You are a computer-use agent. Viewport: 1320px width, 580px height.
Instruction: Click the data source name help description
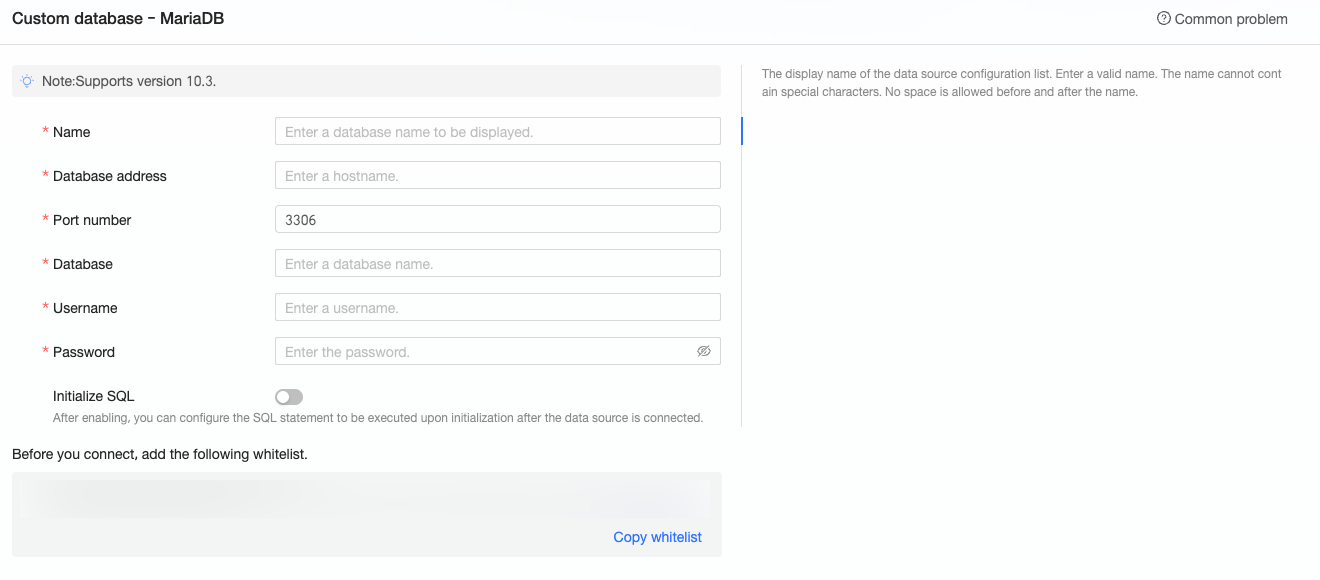1020,83
